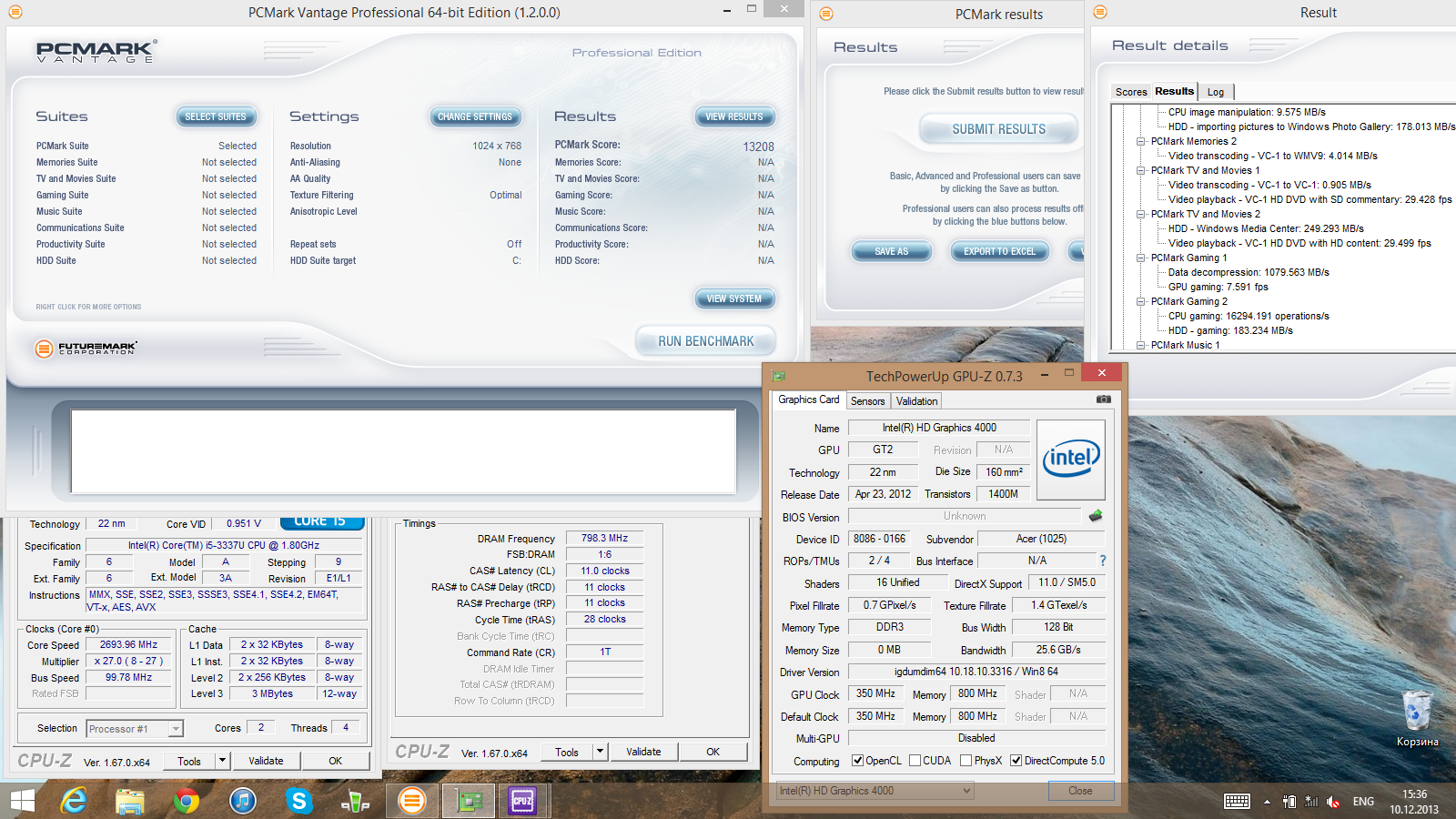
Task: Click BIOS version save chip icon in GPU-Z
Action: (1096, 516)
